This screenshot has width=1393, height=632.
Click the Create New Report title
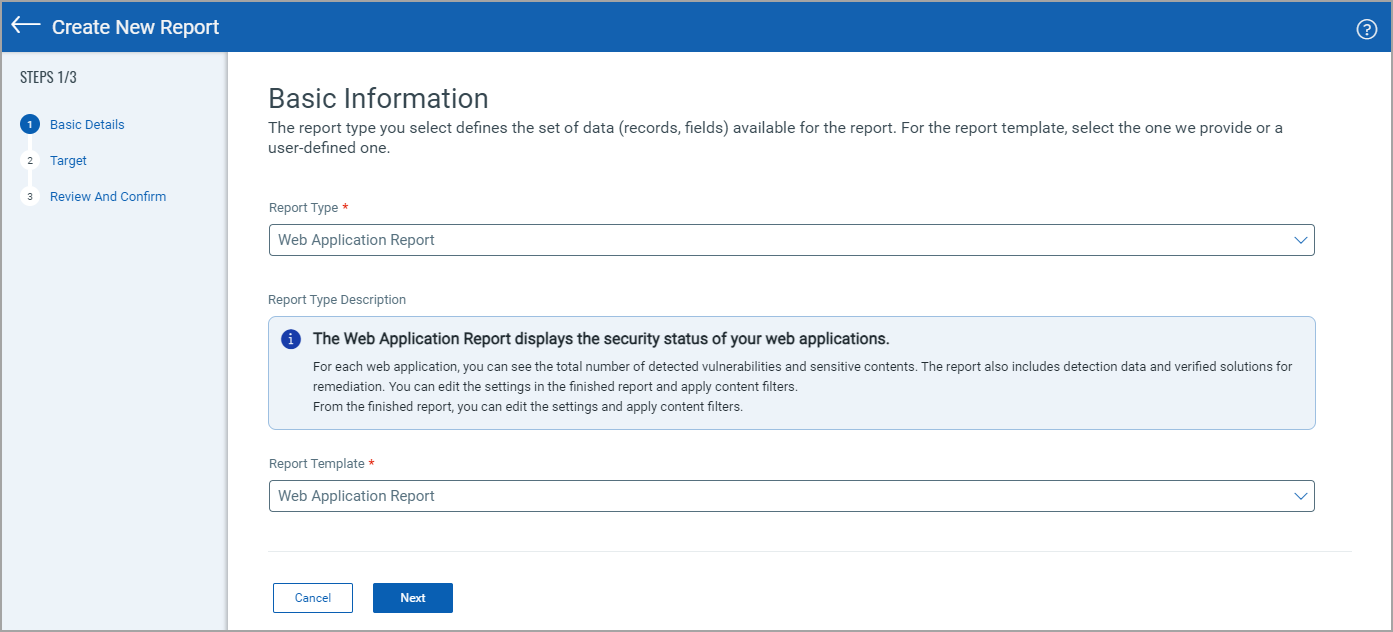135,27
